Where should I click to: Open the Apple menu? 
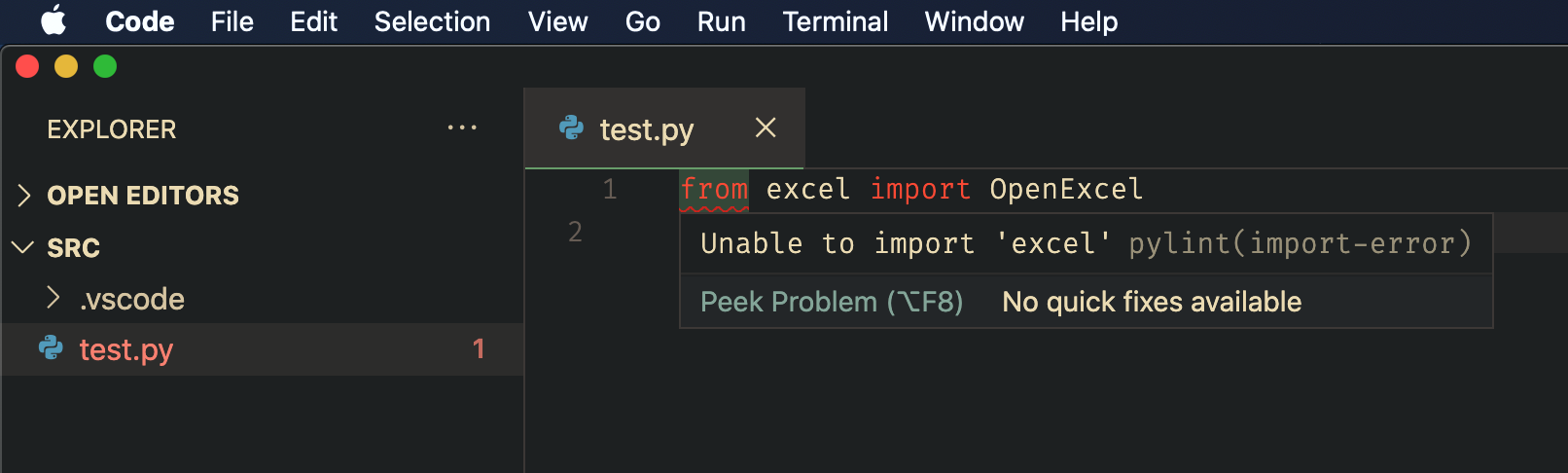coord(53,20)
